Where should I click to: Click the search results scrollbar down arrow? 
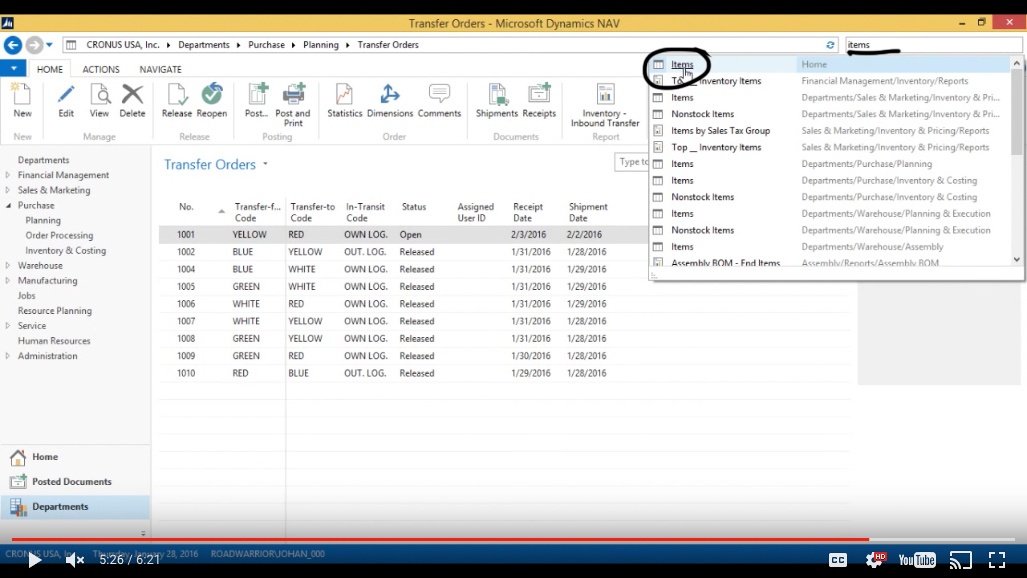click(x=1017, y=260)
